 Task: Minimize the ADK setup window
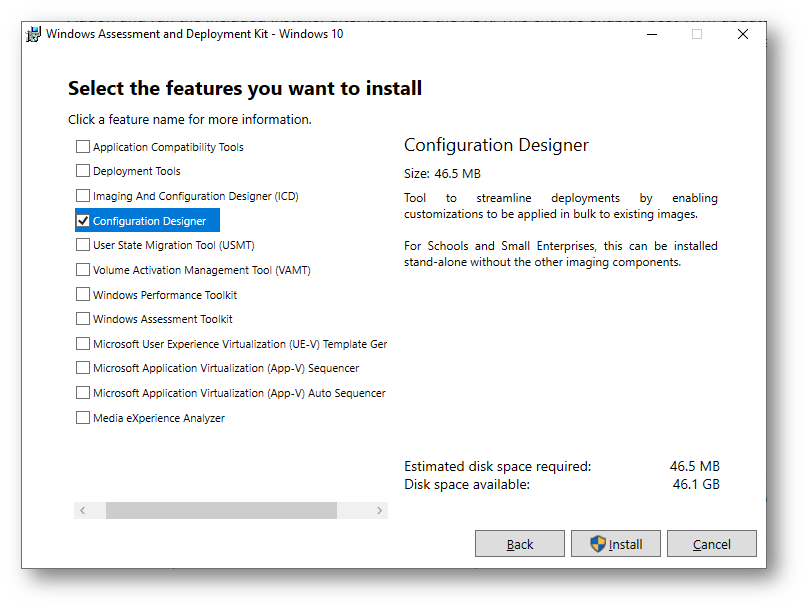[652, 34]
